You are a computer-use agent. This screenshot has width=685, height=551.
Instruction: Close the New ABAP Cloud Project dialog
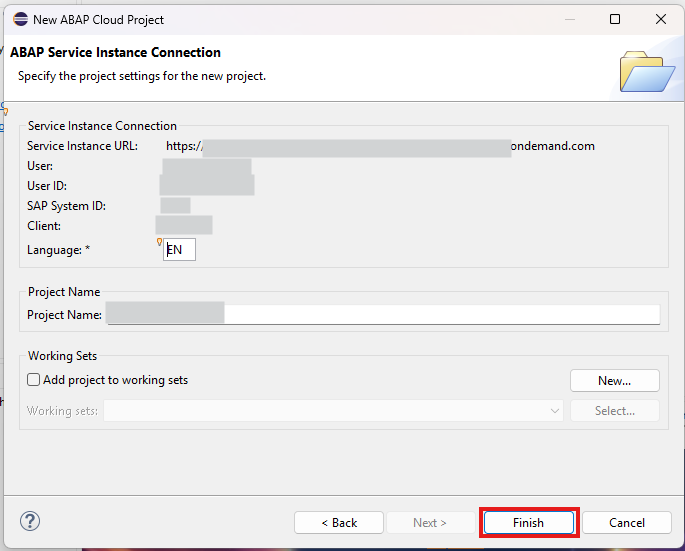pyautogui.click(x=661, y=19)
